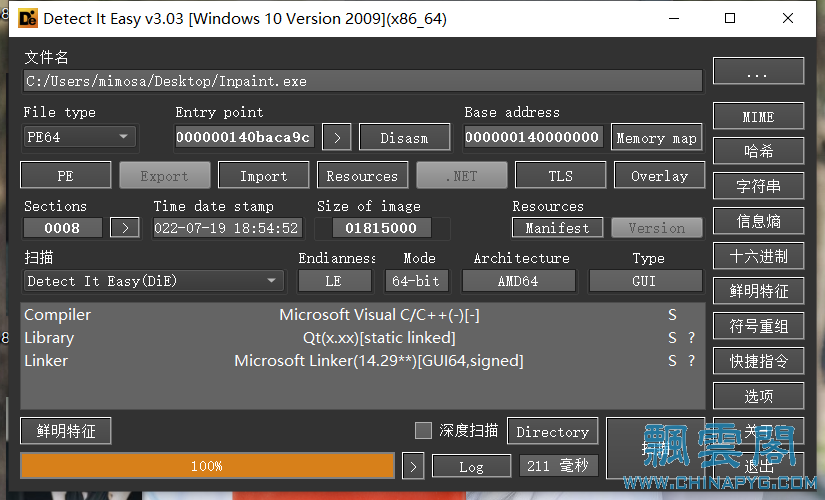Click the 快捷指令 shortcuts button
This screenshot has height=500, width=825.
[758, 361]
